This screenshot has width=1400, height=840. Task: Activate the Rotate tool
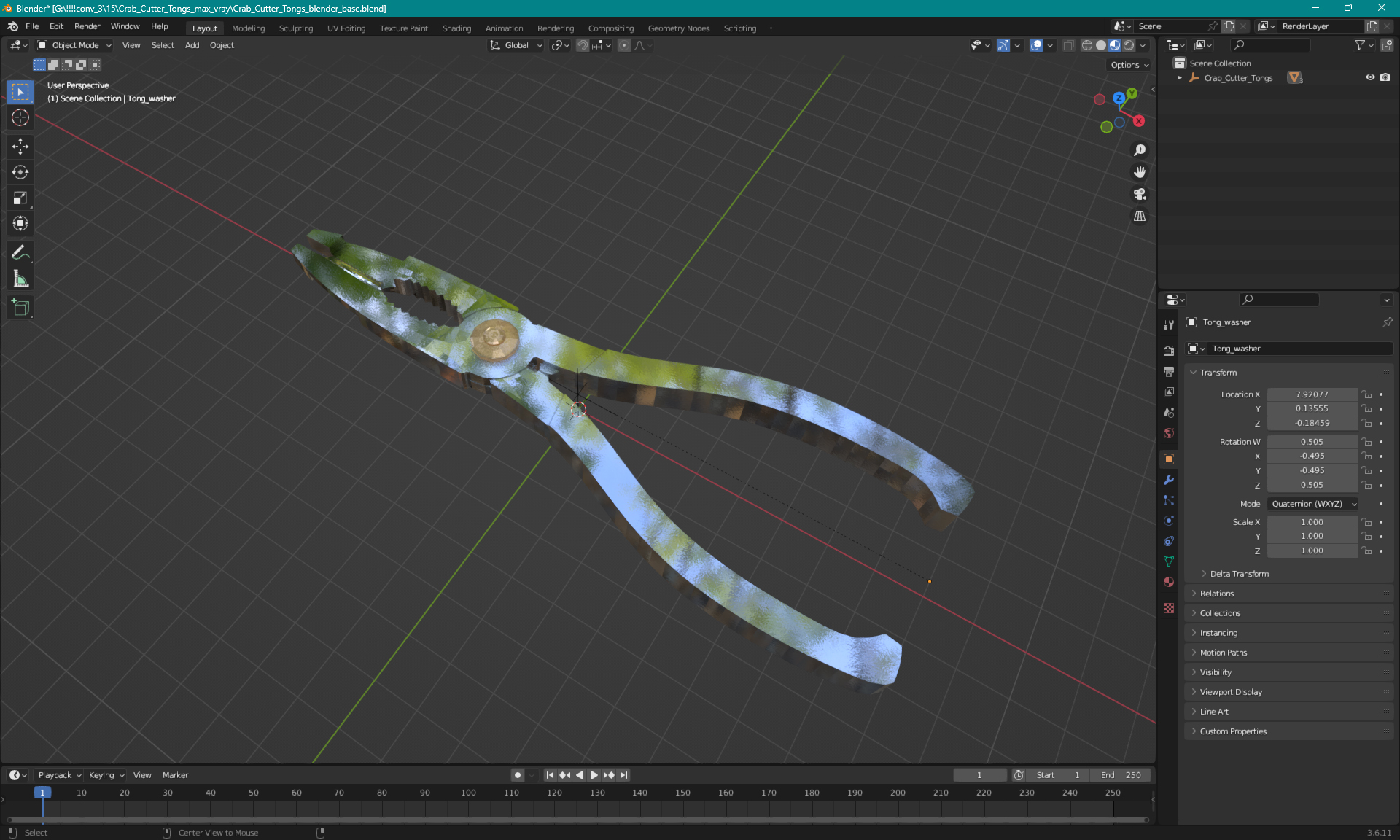tap(20, 172)
